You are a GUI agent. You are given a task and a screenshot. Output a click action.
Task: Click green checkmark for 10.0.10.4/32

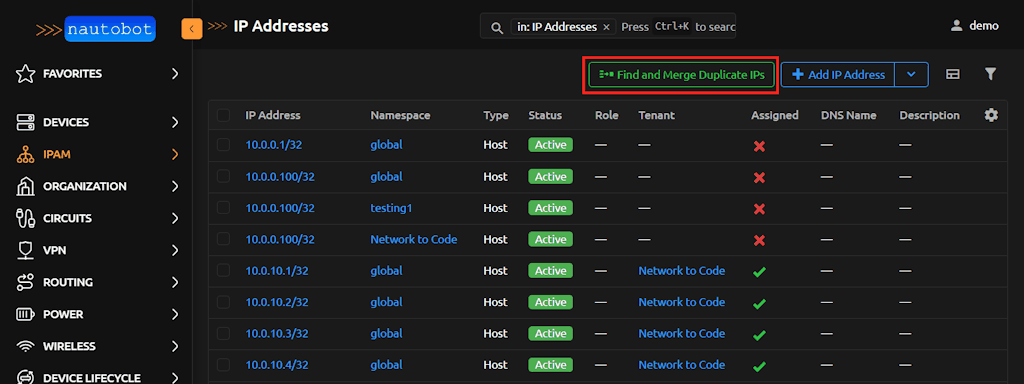pos(759,366)
